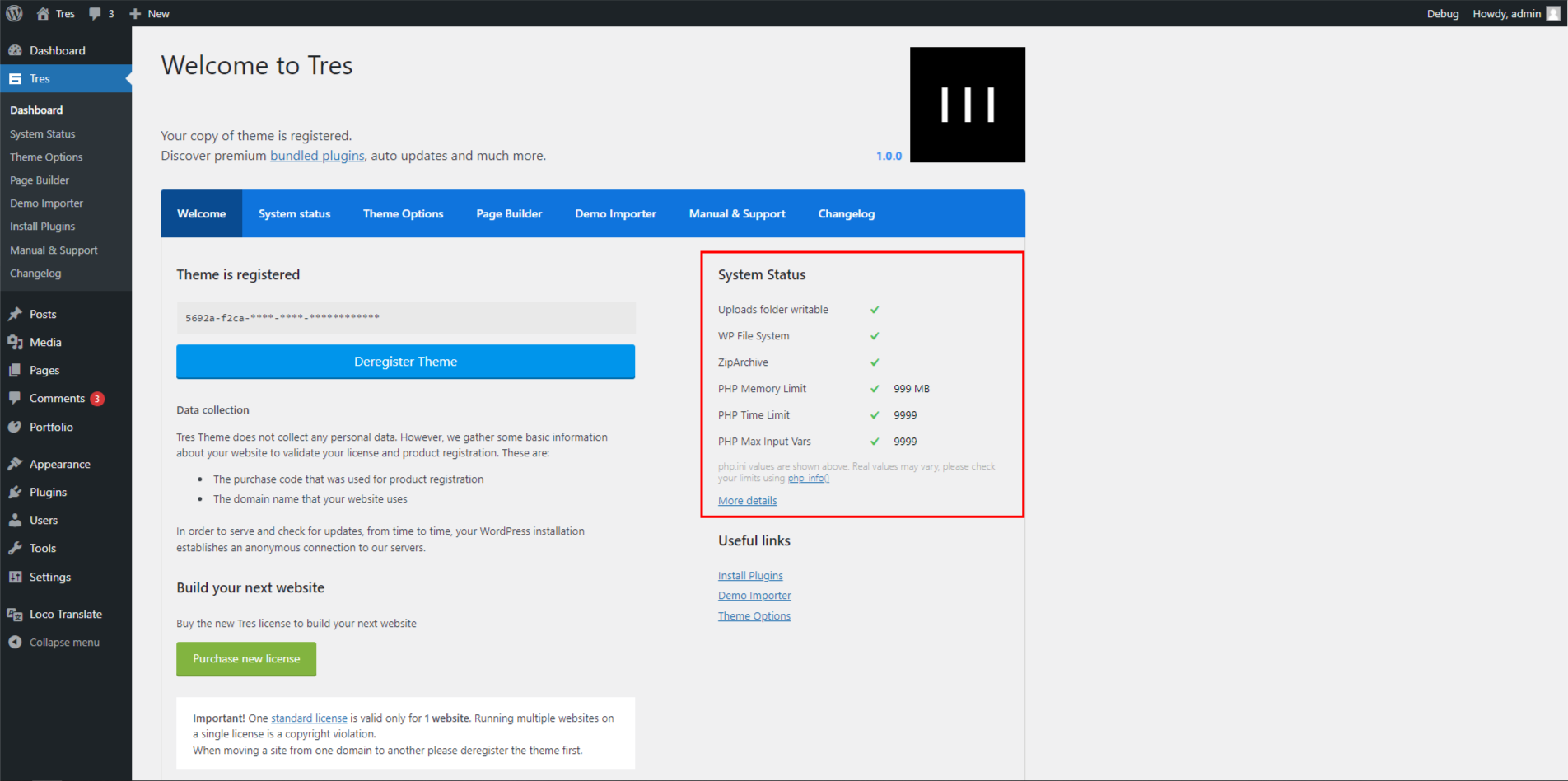Click the black Tres theme logo

(x=968, y=105)
